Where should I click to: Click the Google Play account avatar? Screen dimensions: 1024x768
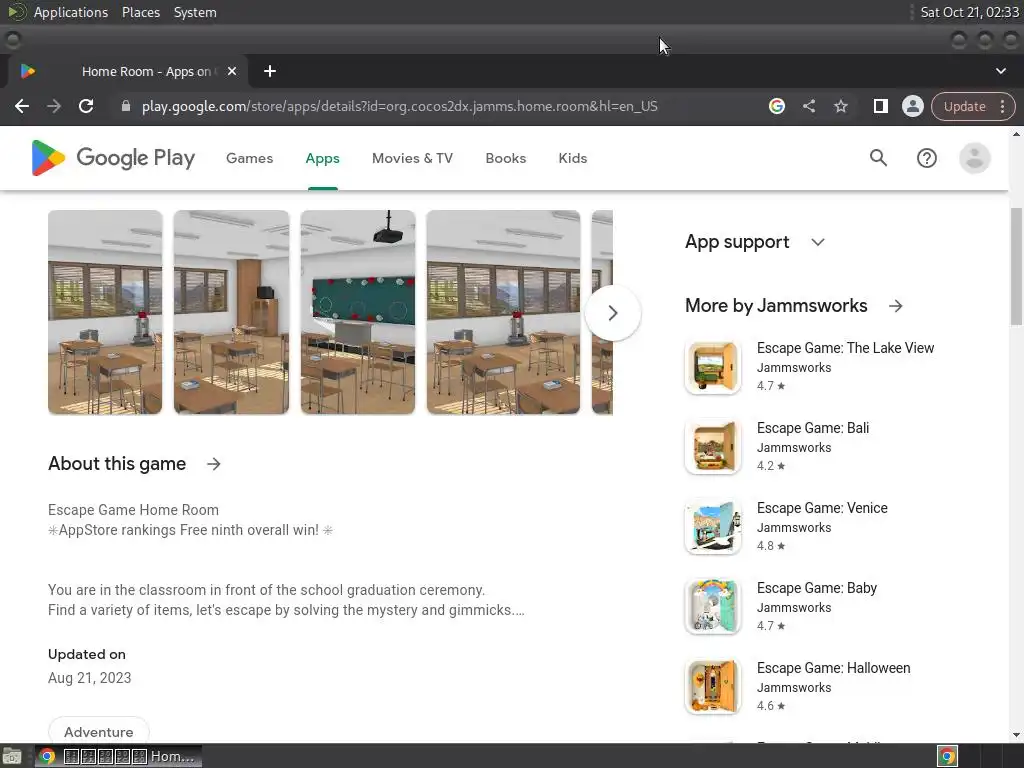click(x=974, y=158)
